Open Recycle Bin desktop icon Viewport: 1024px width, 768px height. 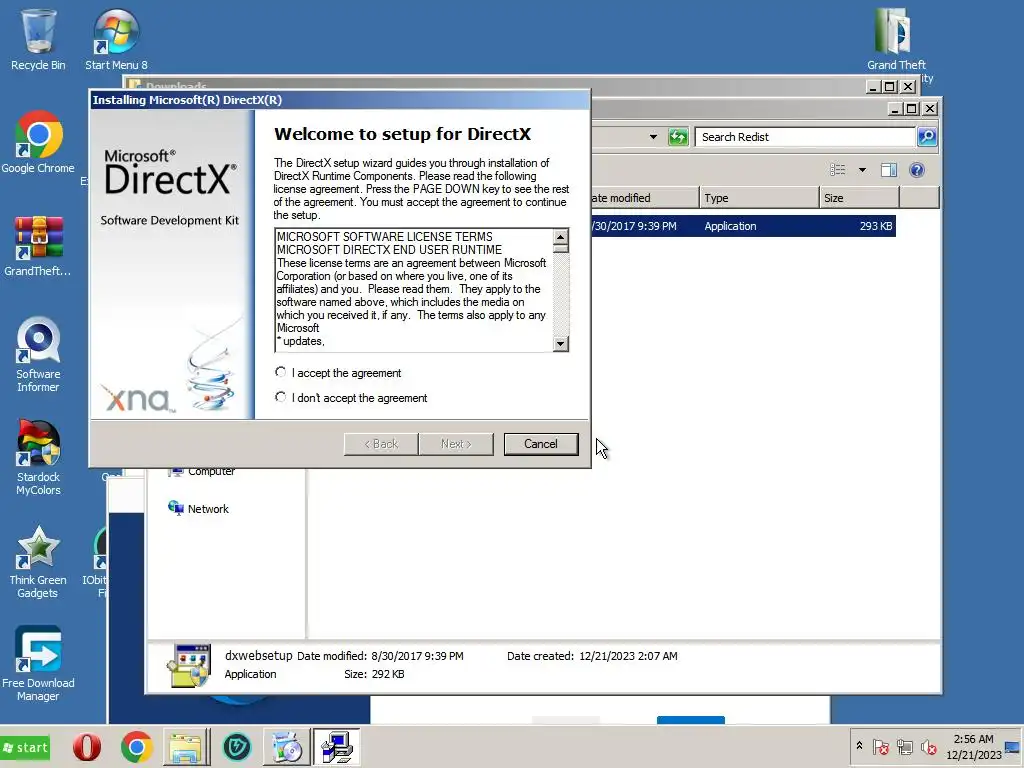(x=38, y=39)
